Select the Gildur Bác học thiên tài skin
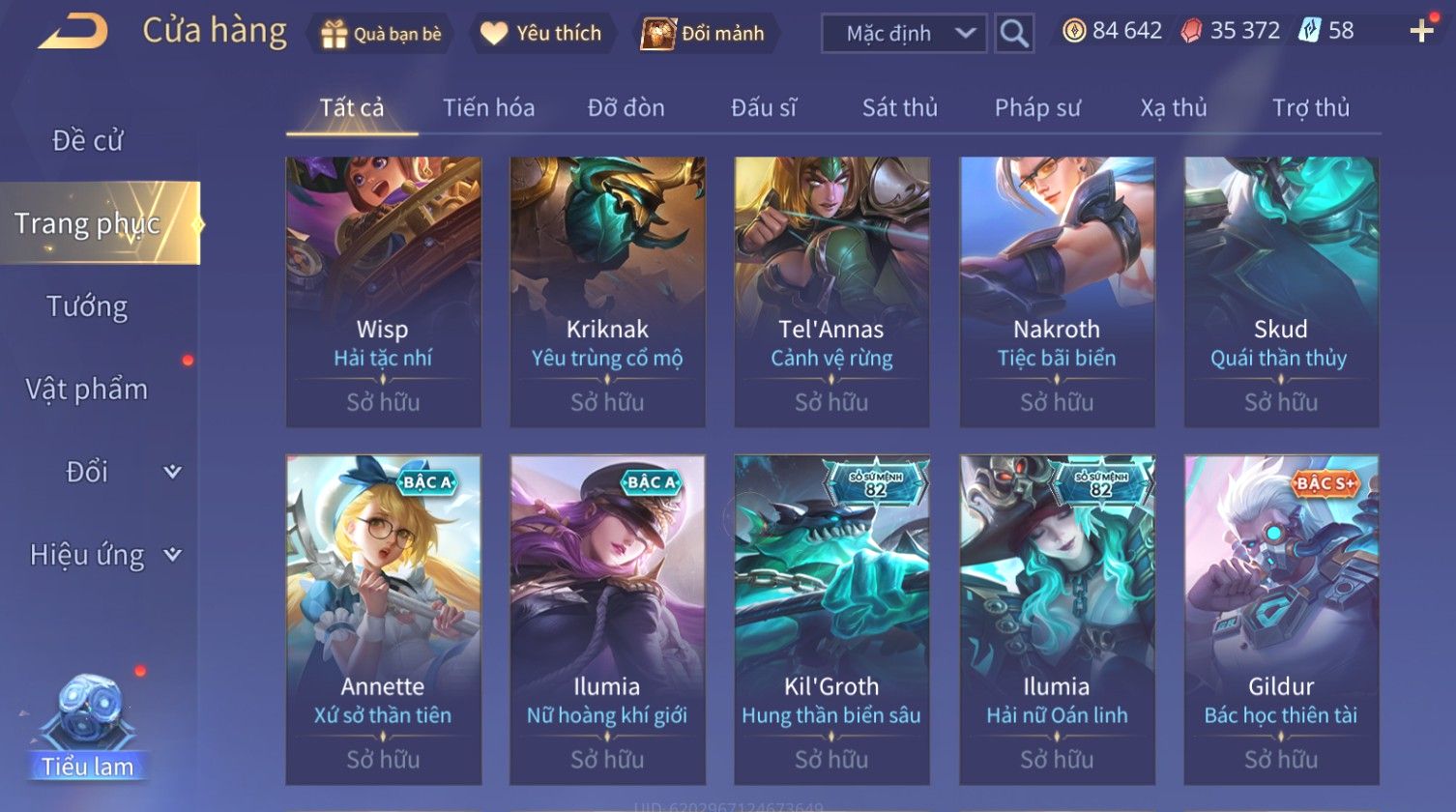 (x=1281, y=620)
